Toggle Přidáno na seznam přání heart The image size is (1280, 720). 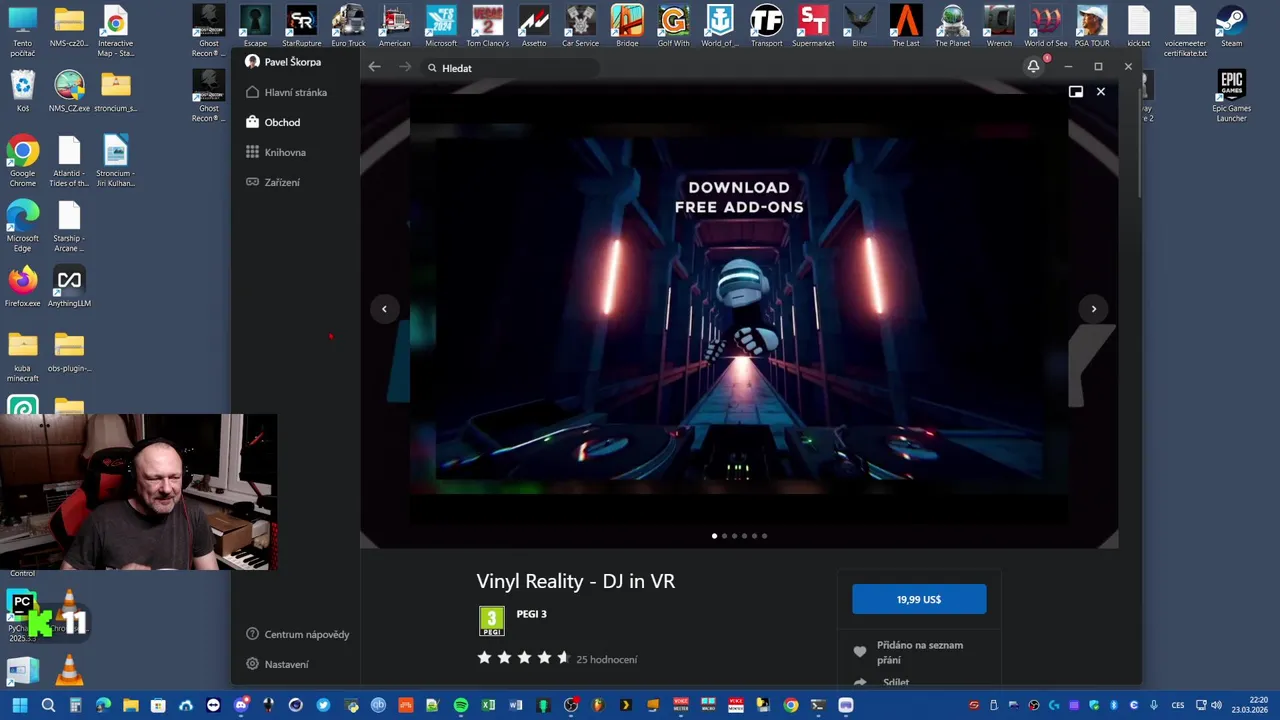[x=860, y=652]
